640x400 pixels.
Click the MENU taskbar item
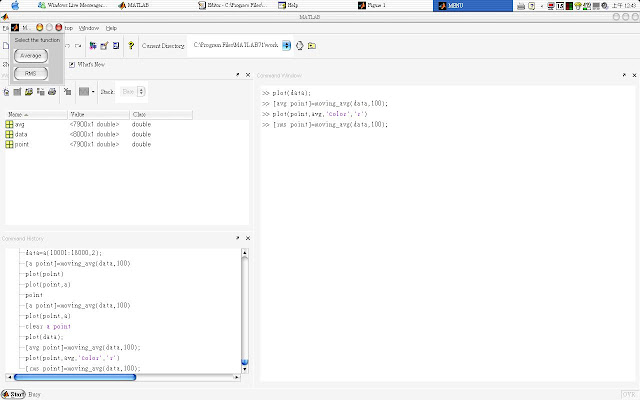[473, 6]
